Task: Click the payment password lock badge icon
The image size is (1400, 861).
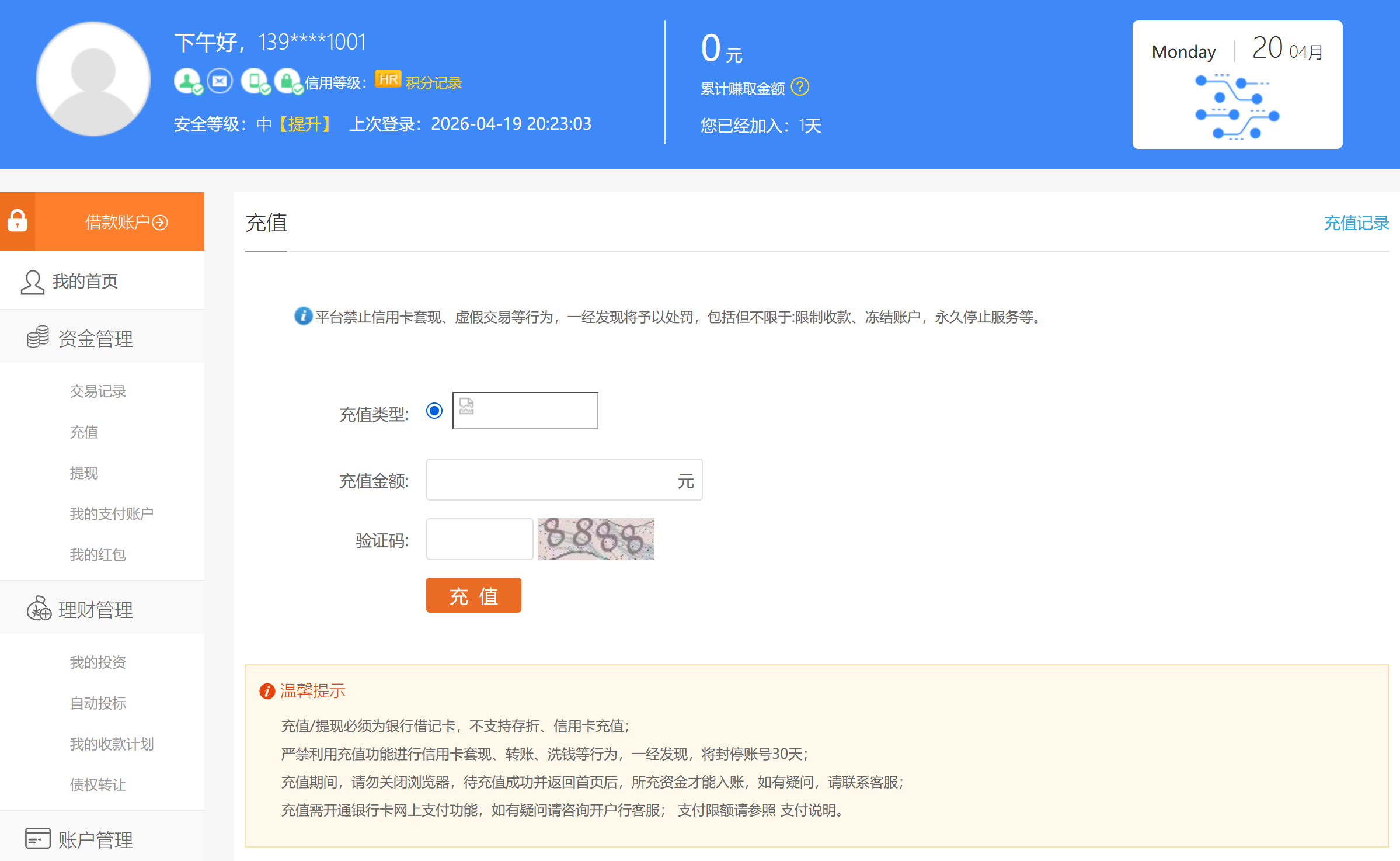Action: (287, 81)
